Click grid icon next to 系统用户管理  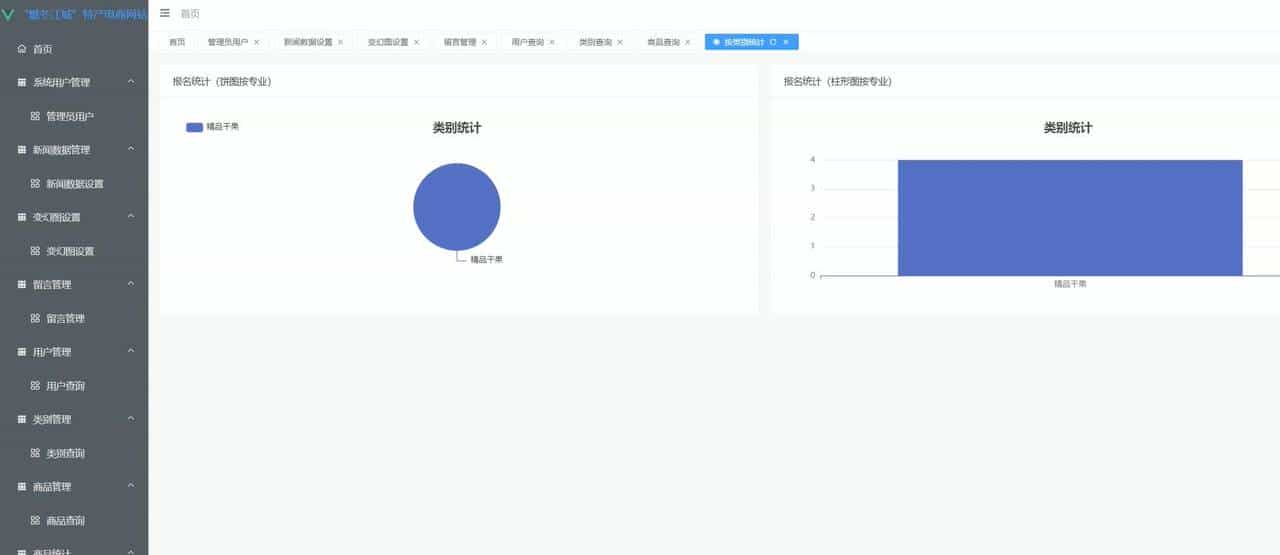tap(22, 82)
